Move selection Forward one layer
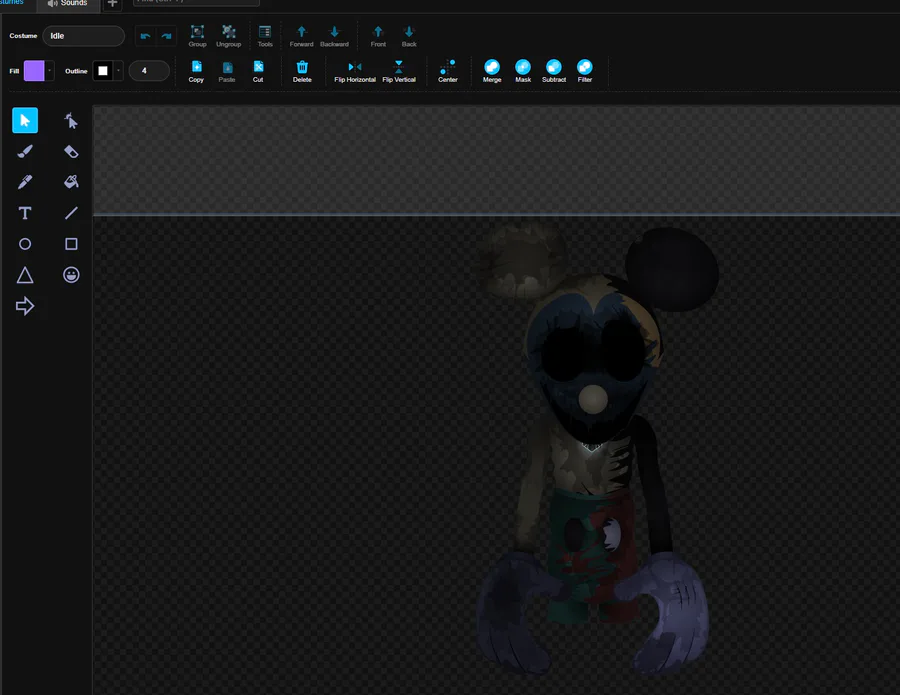 (x=301, y=36)
